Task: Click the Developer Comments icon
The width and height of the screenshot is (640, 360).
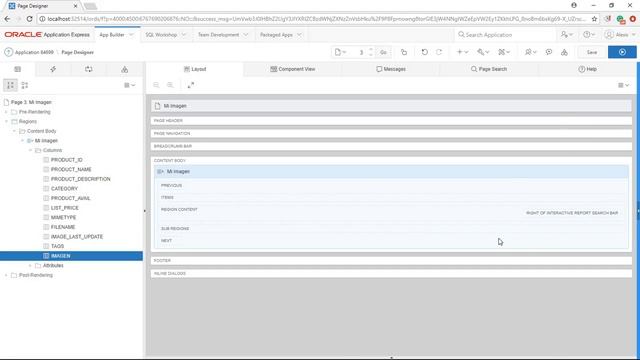Action: pos(549,52)
